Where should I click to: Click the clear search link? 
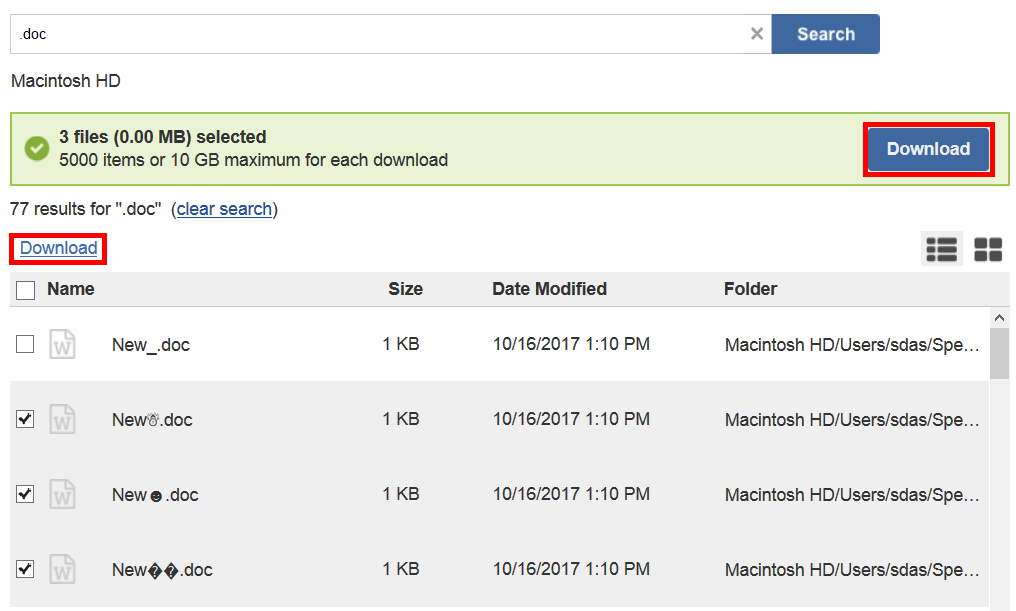[x=224, y=209]
